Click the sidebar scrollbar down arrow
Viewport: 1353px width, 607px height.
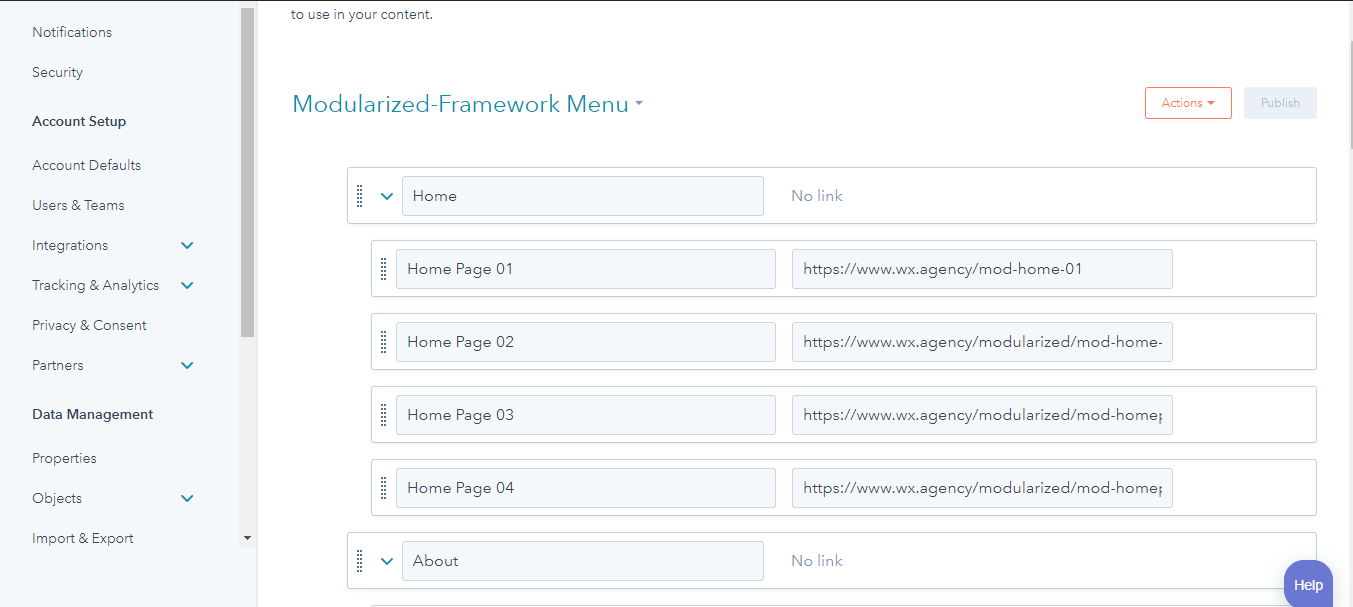[247, 538]
